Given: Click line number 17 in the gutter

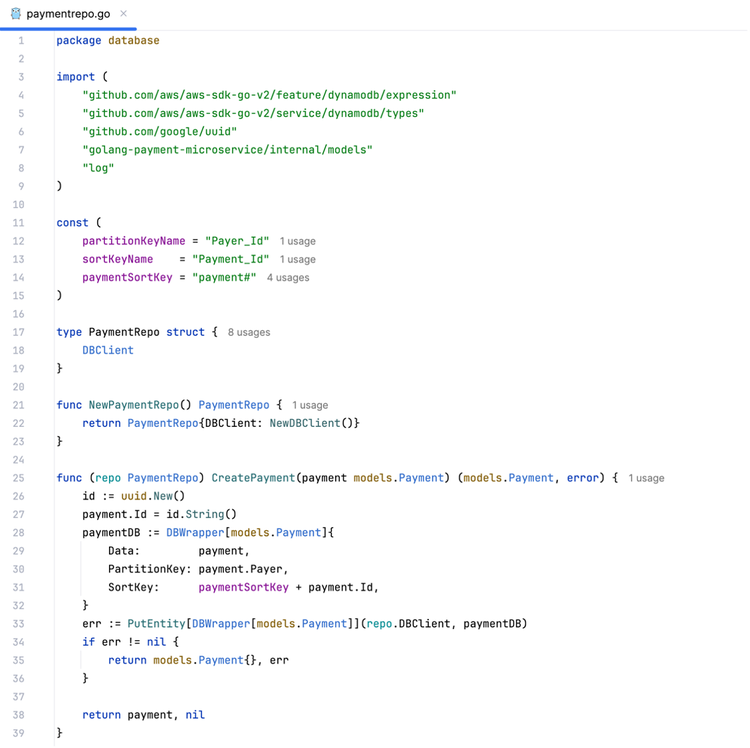Looking at the screenshot, I should [18, 332].
